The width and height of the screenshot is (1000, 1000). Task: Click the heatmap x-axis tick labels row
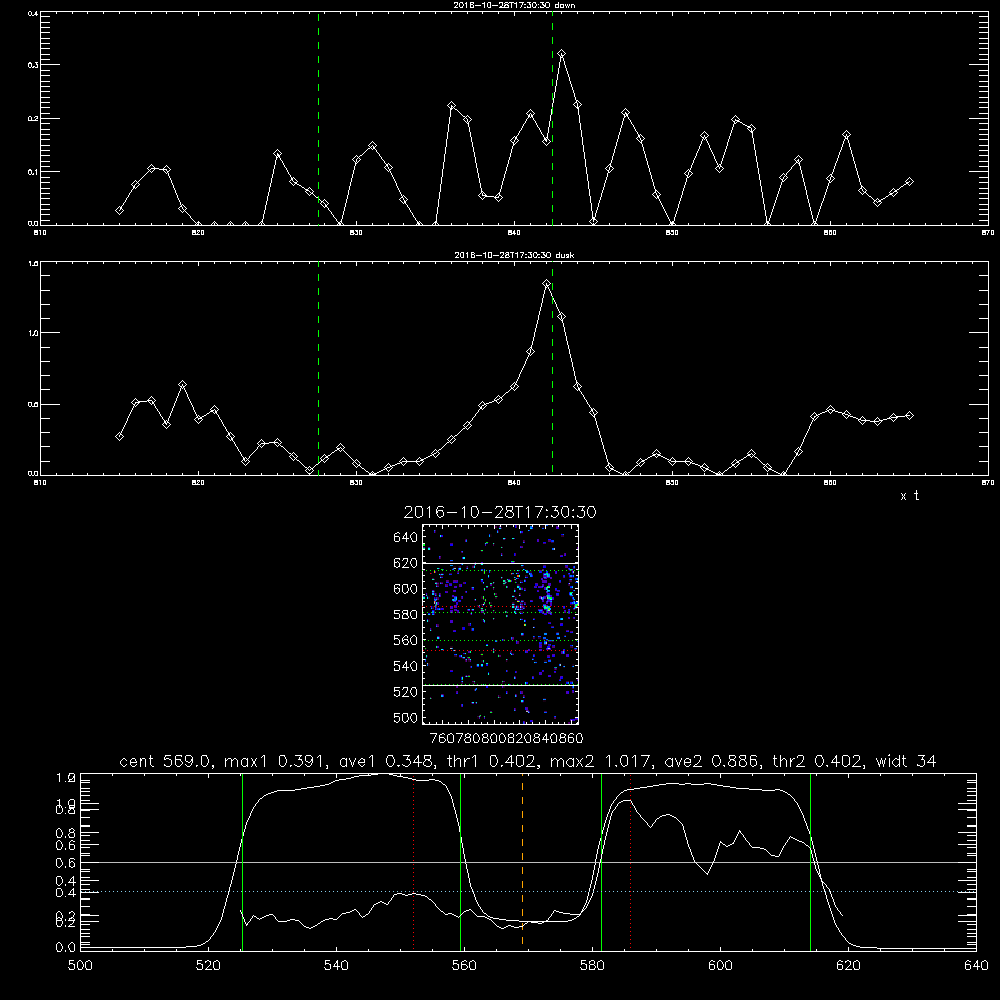click(x=507, y=739)
